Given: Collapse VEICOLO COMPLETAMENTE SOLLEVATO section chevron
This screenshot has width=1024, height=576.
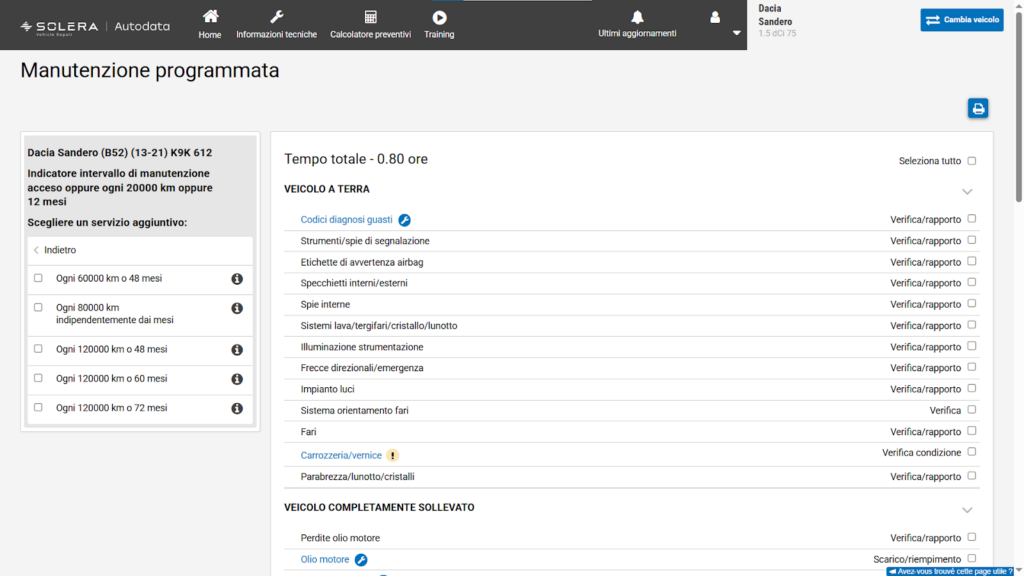Looking at the screenshot, I should coord(967,510).
